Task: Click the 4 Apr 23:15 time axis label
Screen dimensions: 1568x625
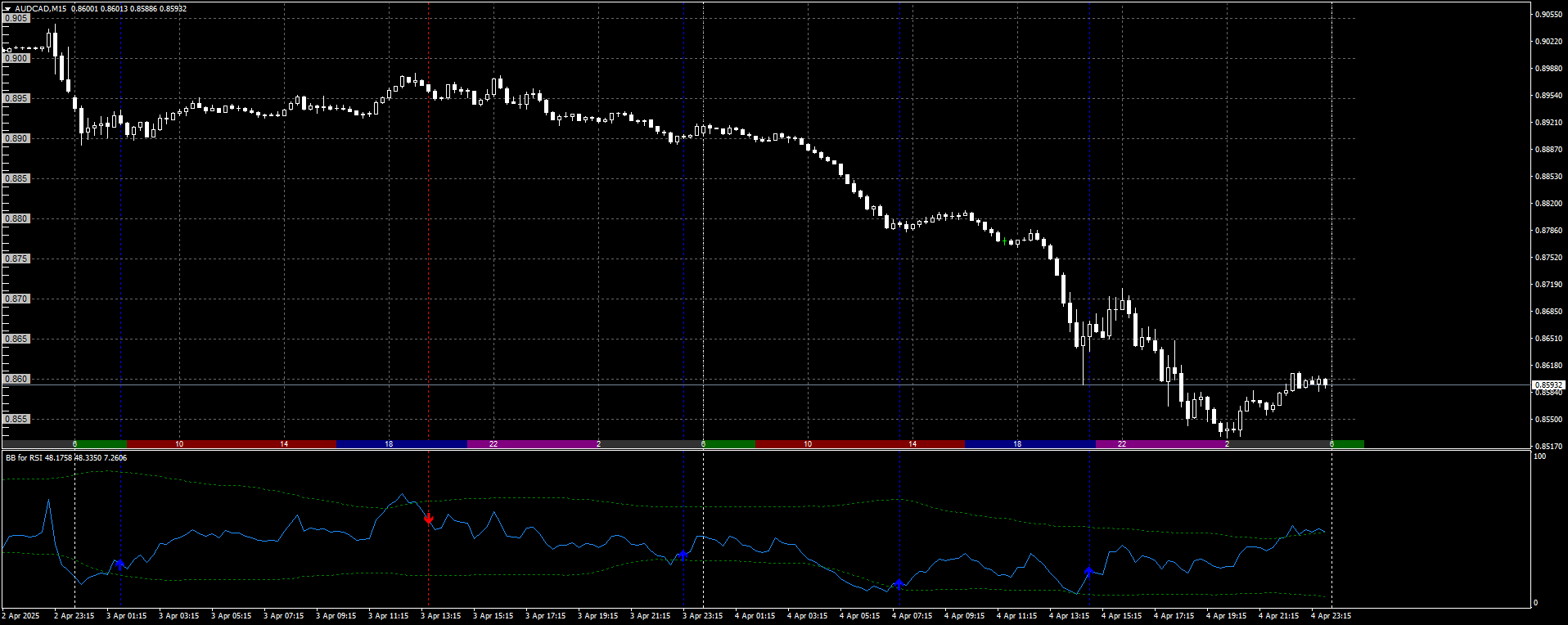Action: (1331, 616)
